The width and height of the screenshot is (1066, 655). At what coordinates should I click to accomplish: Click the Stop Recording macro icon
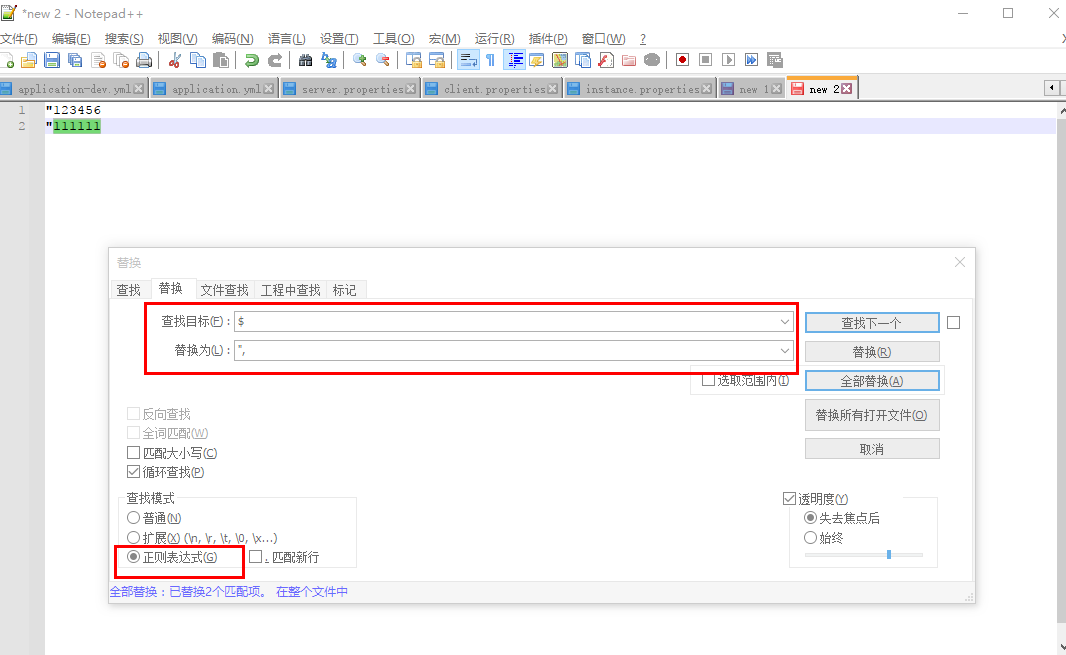[x=706, y=61]
